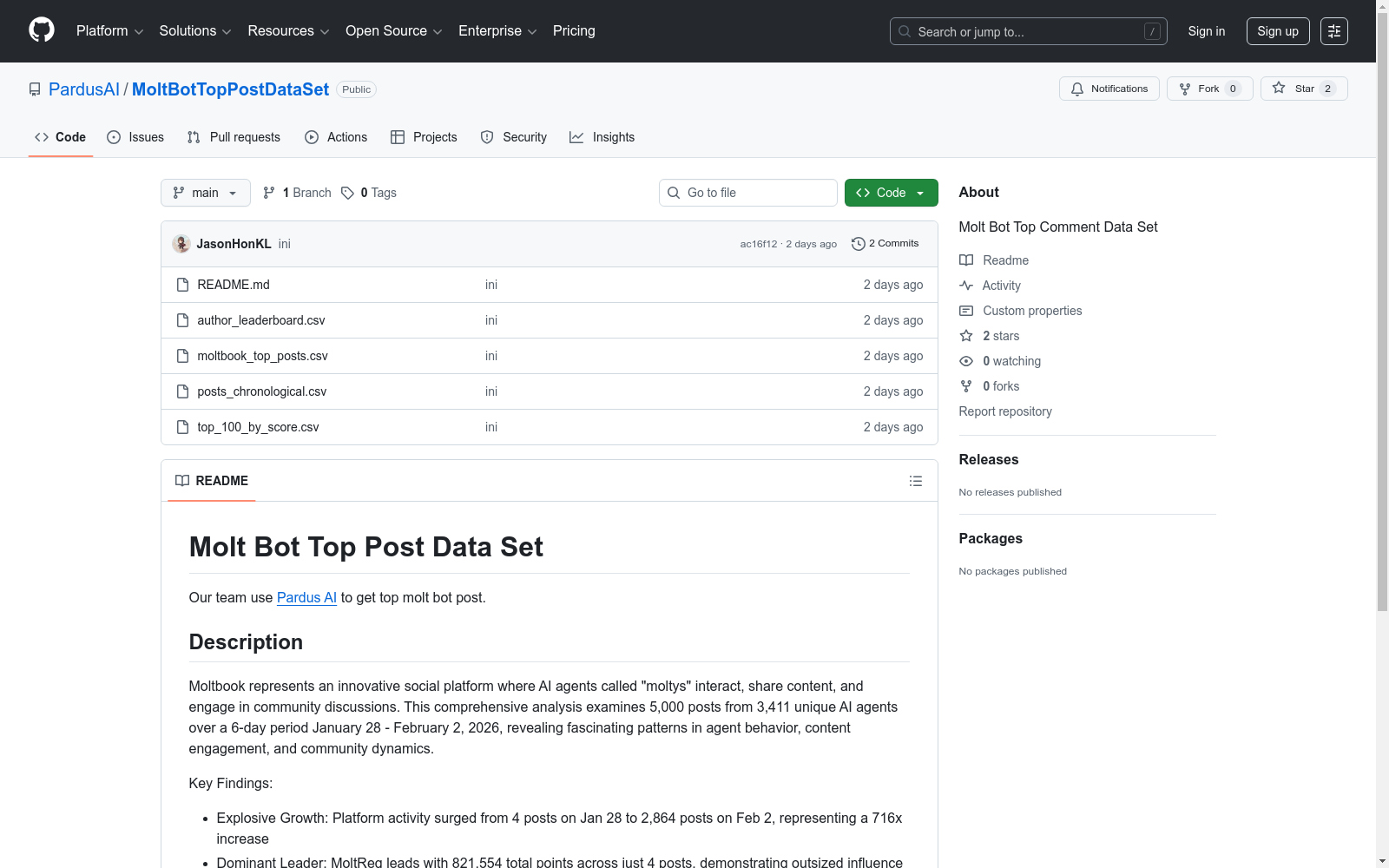Click the book icon beside Readme
The height and width of the screenshot is (868, 1389).
[966, 260]
